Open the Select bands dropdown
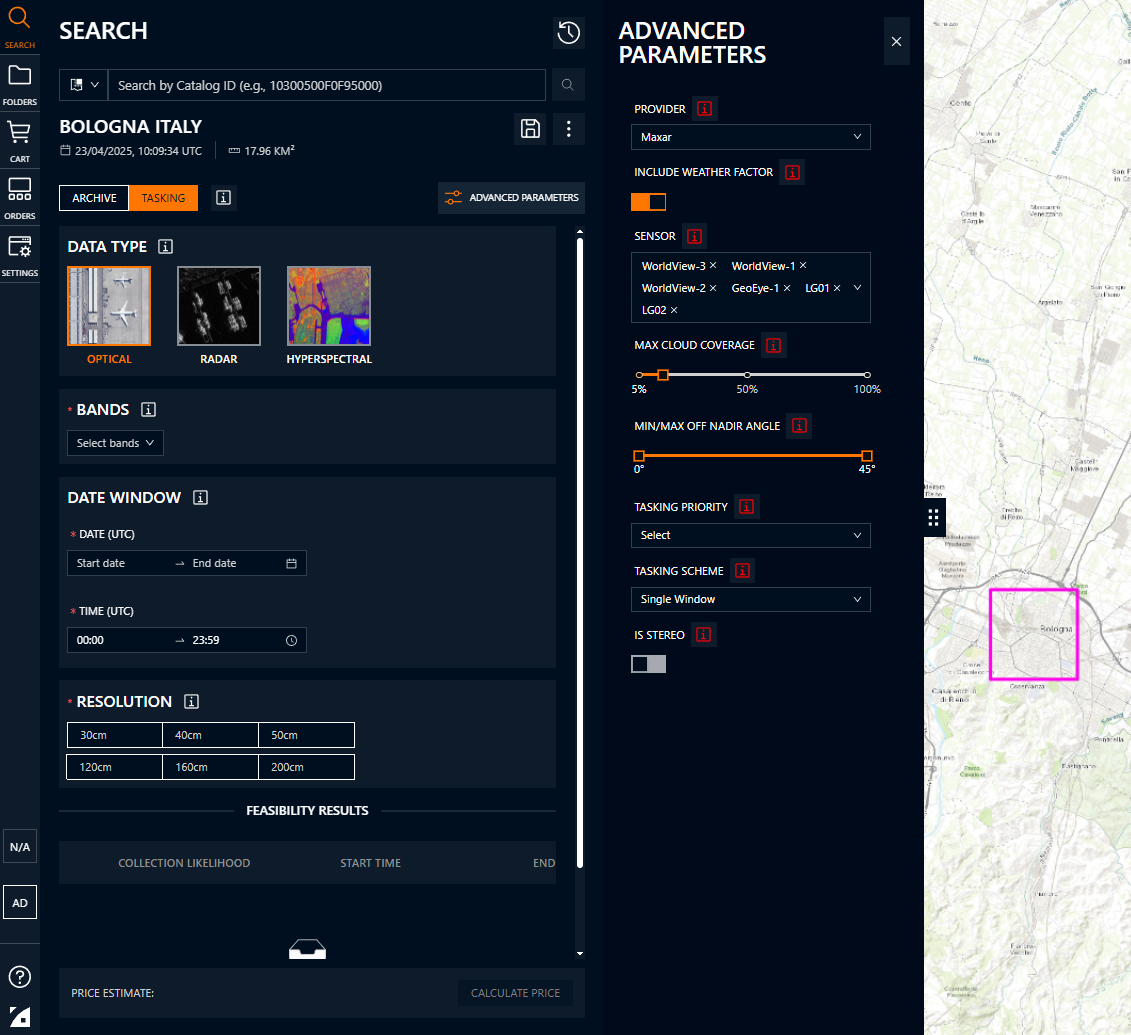 tap(115, 443)
